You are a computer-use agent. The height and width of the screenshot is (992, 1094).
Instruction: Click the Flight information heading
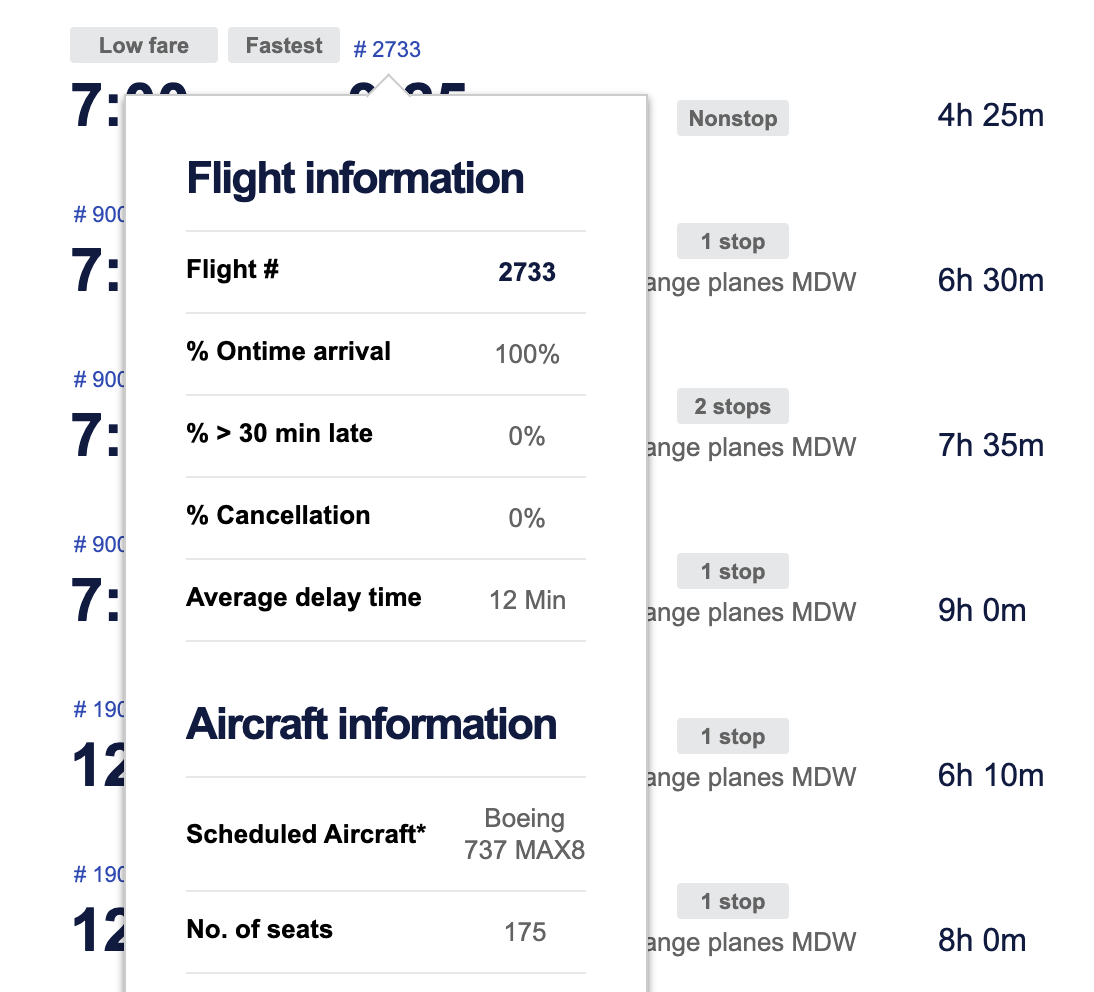[355, 179]
